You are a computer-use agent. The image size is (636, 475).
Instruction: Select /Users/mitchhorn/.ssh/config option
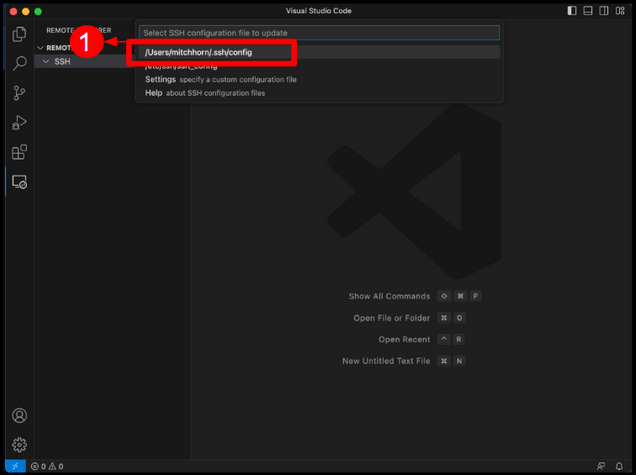[x=319, y=52]
